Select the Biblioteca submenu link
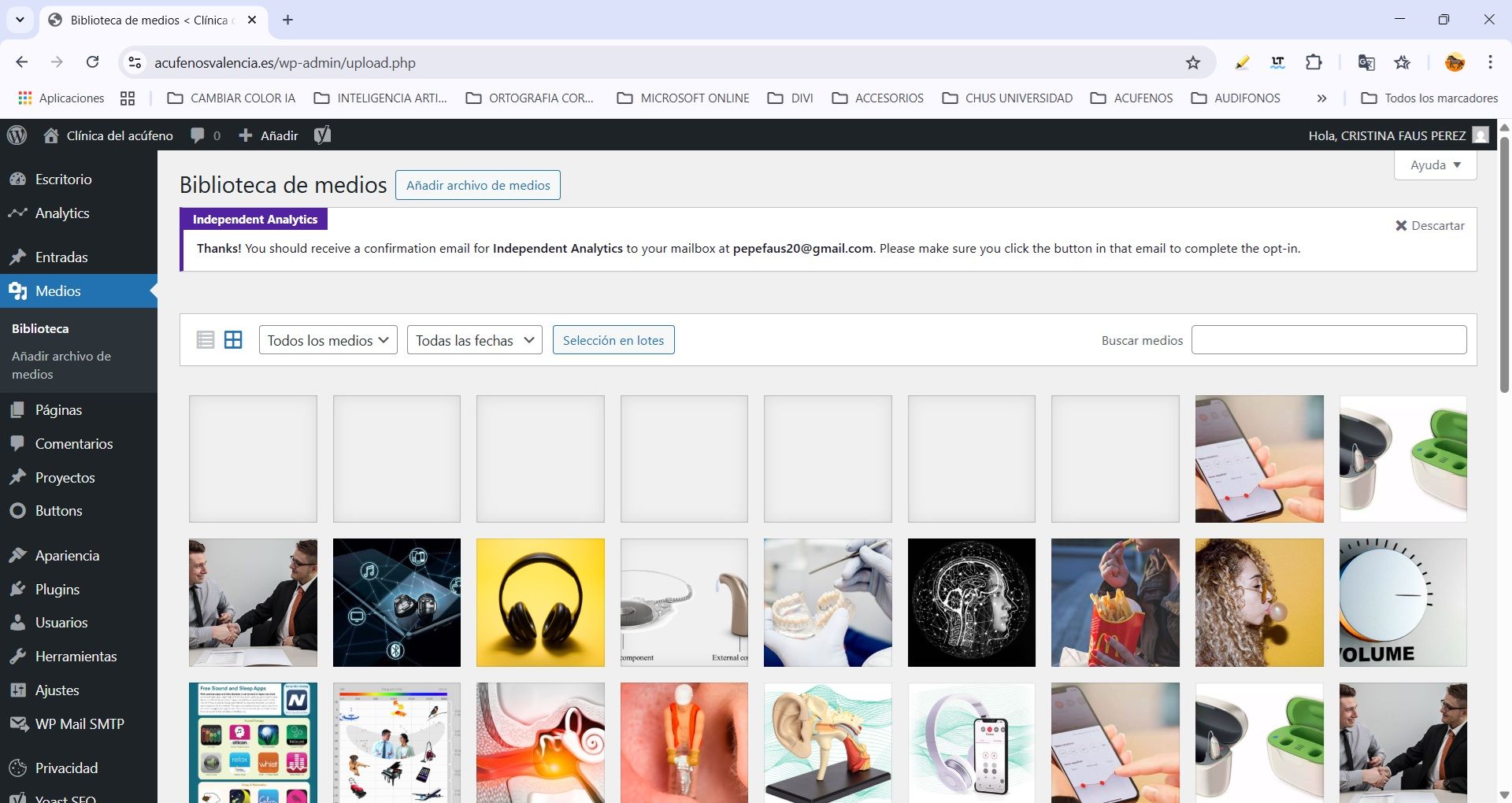The width and height of the screenshot is (1512, 803). click(x=40, y=328)
